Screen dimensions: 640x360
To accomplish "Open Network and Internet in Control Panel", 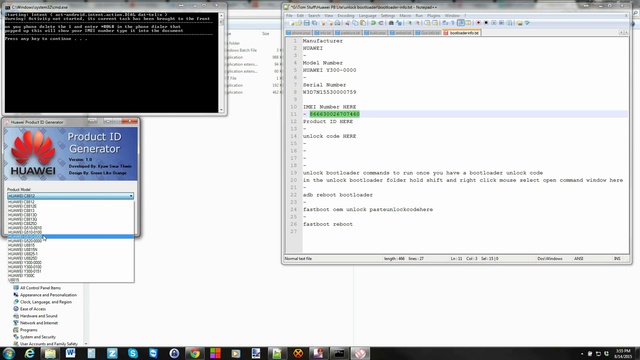I will 39,323.
